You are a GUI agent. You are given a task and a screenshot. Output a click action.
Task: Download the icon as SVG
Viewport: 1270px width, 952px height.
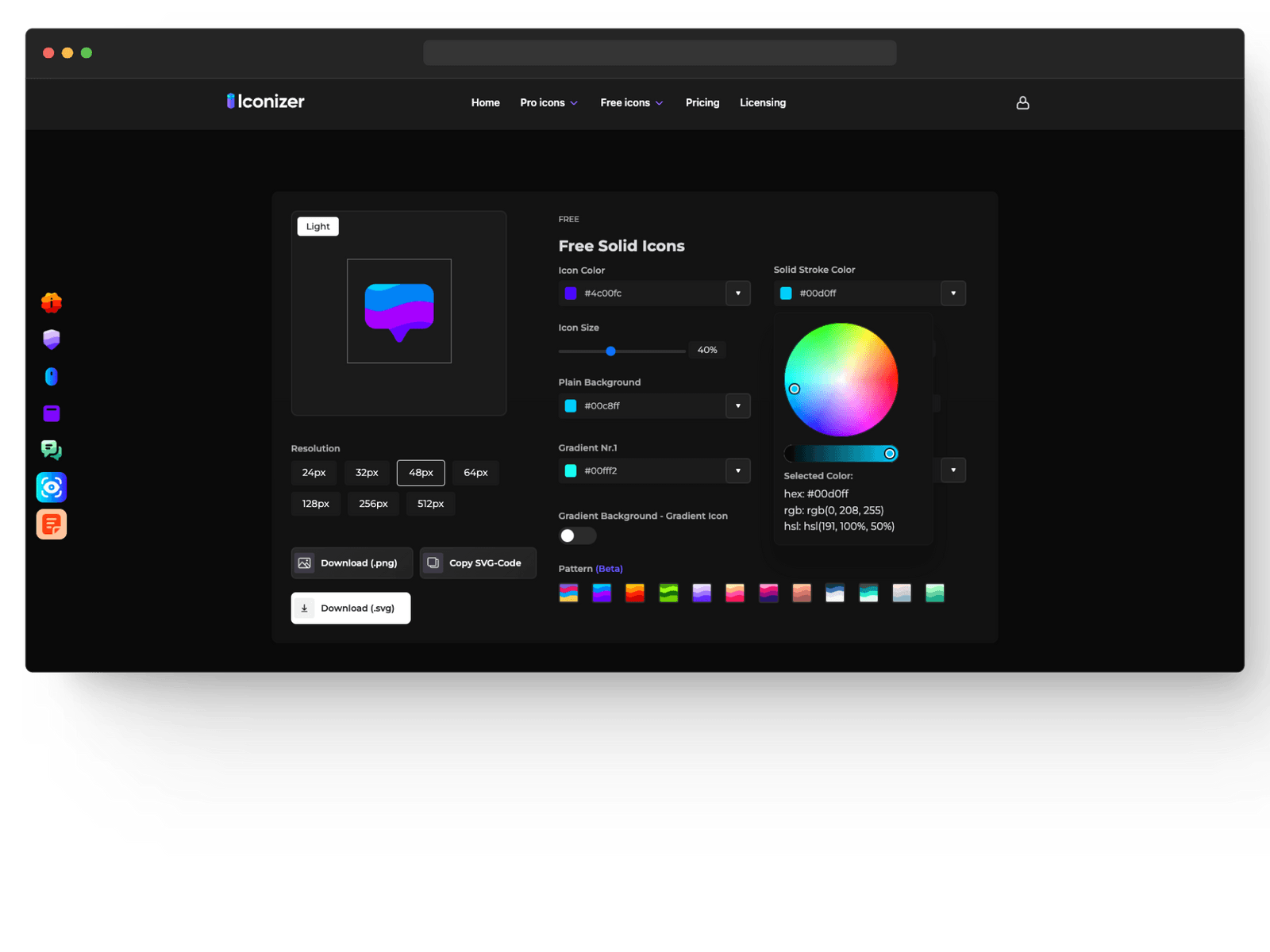pyautogui.click(x=350, y=608)
